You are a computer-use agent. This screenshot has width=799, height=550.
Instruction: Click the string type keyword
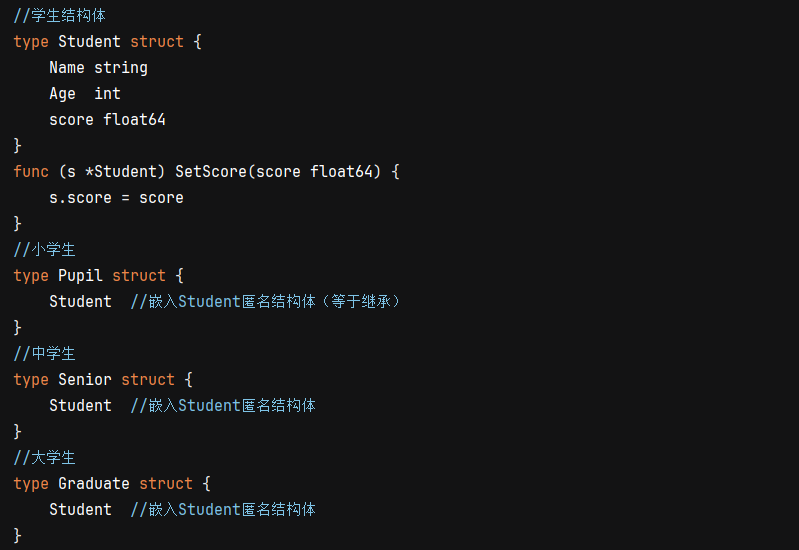tap(121, 68)
